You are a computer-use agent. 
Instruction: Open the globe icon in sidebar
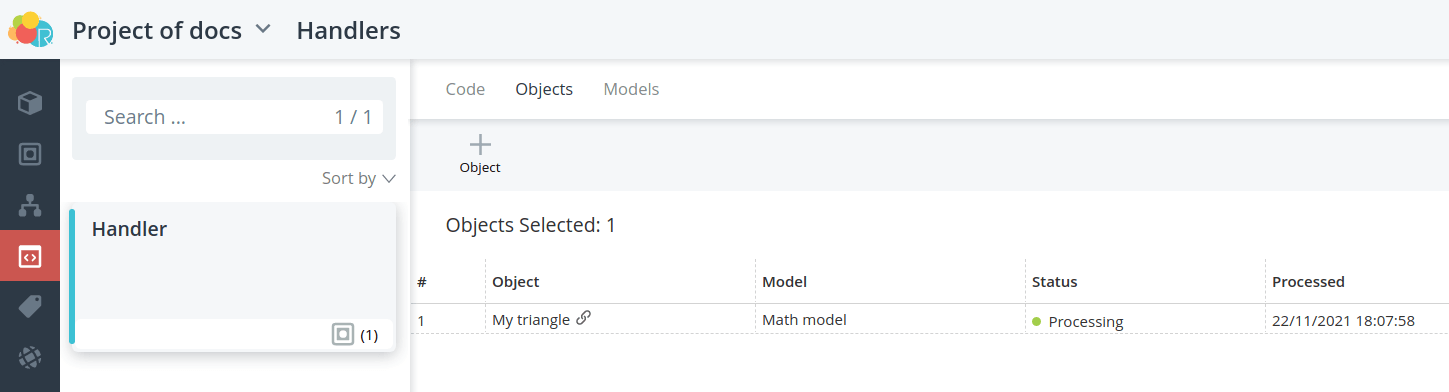pos(30,358)
